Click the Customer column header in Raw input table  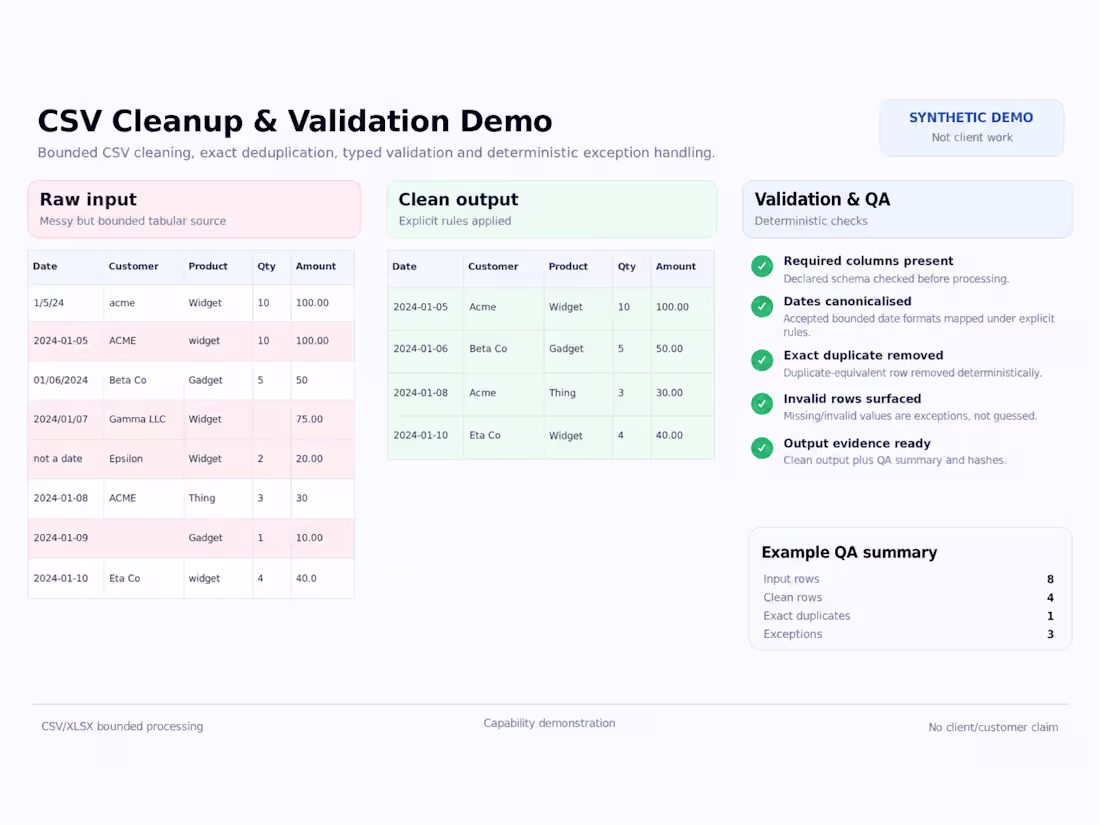point(133,267)
